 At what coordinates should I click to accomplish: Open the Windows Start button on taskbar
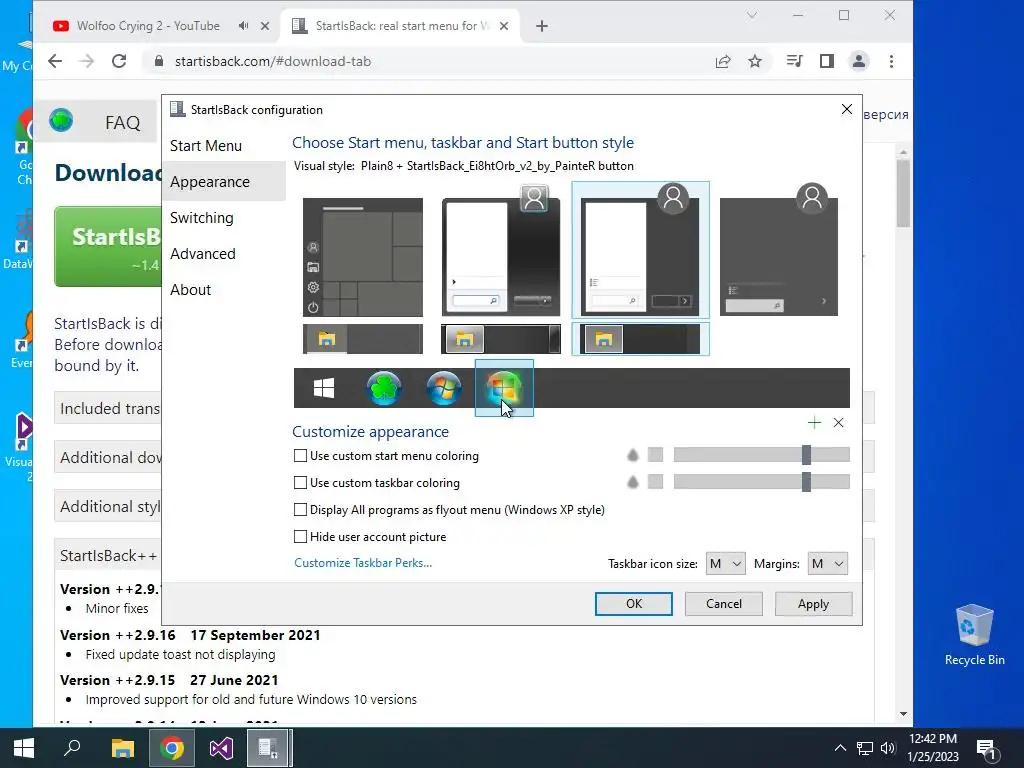24,748
